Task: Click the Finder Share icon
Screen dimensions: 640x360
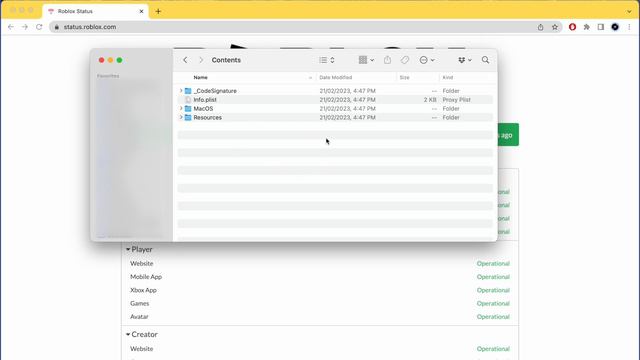Action: 387,60
